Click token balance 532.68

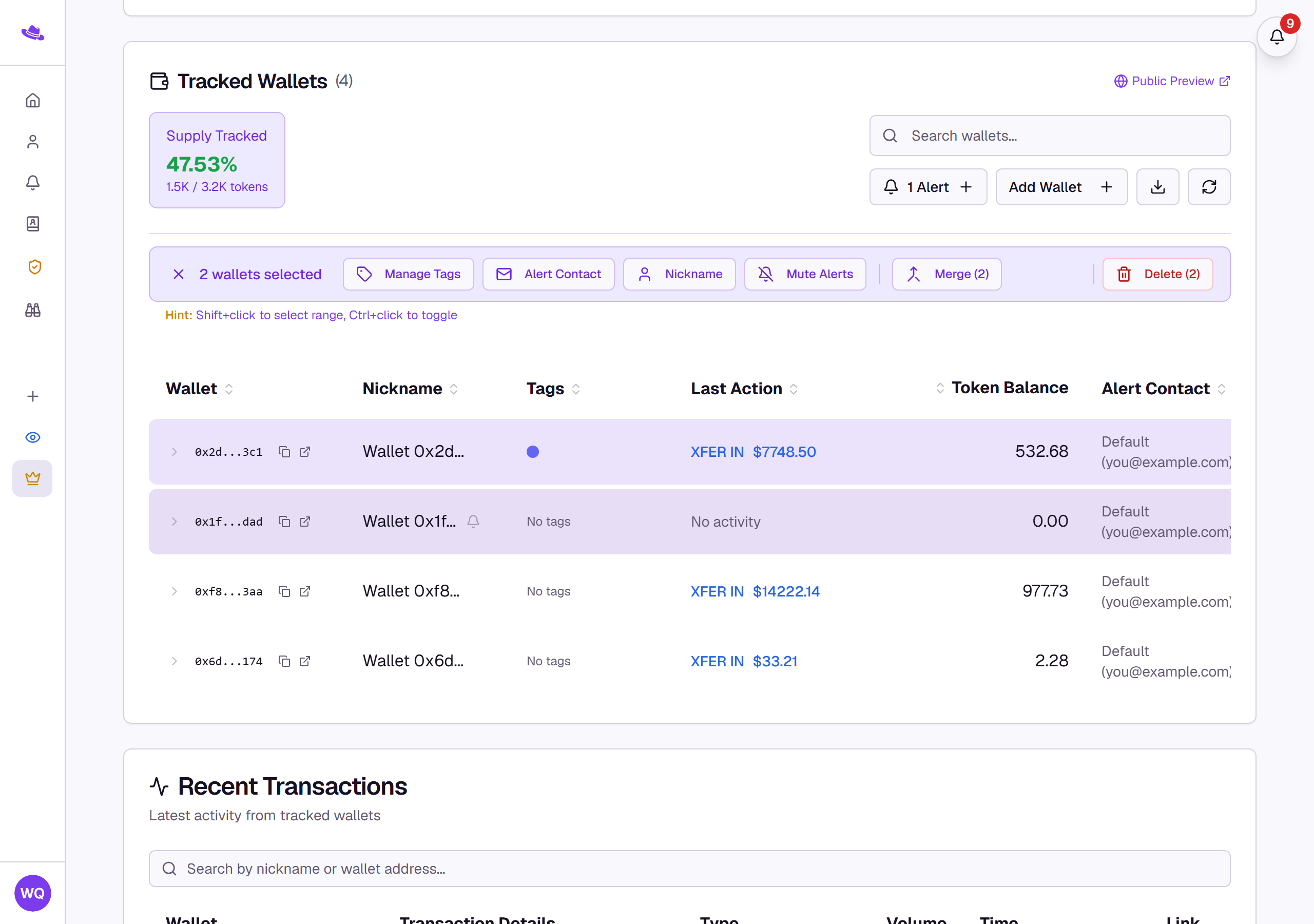click(1041, 451)
